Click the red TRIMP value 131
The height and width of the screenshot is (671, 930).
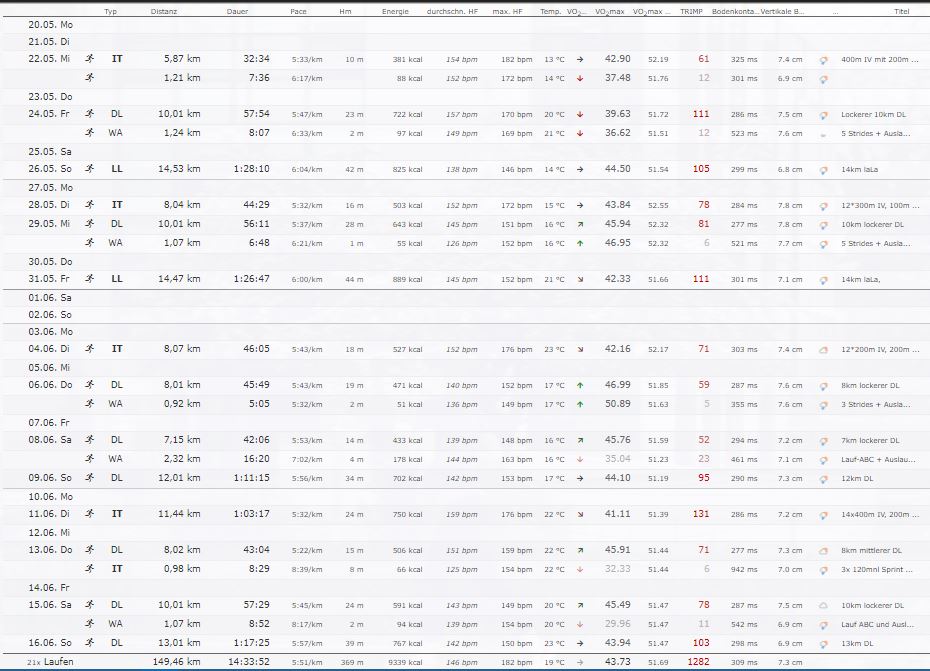click(x=701, y=514)
